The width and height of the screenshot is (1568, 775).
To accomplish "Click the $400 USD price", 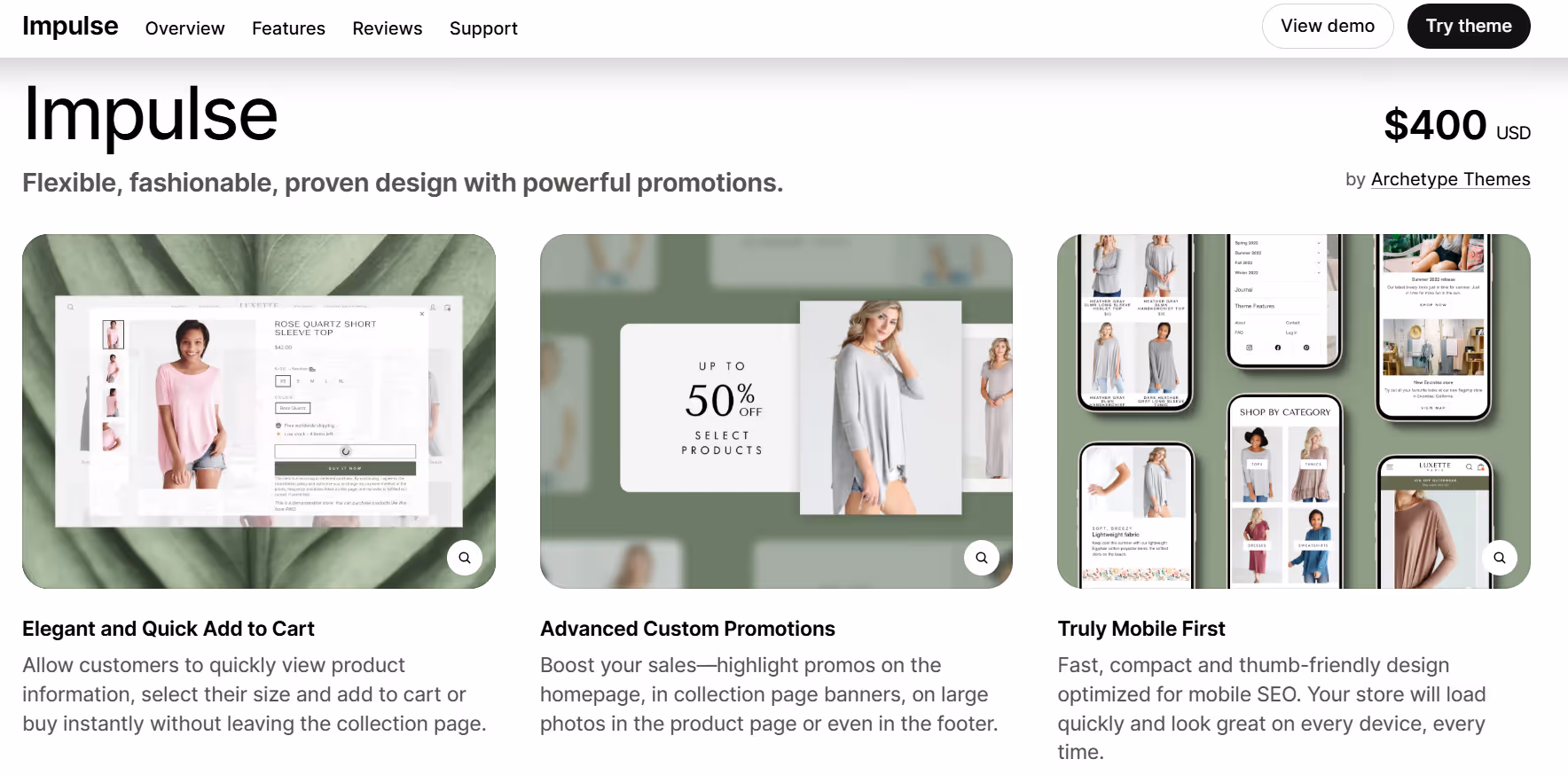I will pyautogui.click(x=1457, y=125).
